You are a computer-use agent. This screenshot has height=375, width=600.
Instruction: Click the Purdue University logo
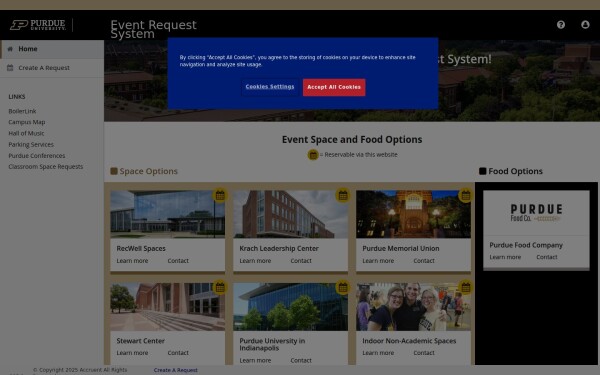tap(38, 25)
